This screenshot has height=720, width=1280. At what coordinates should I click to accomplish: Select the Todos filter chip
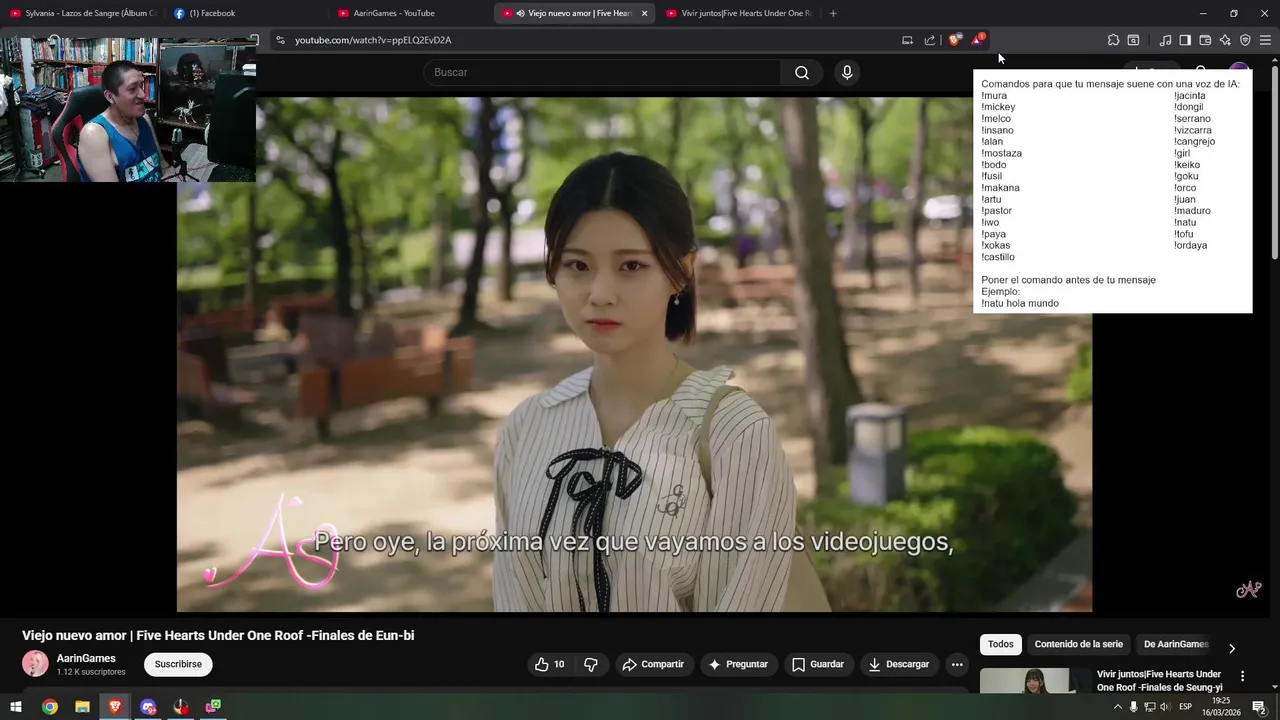coord(1001,644)
